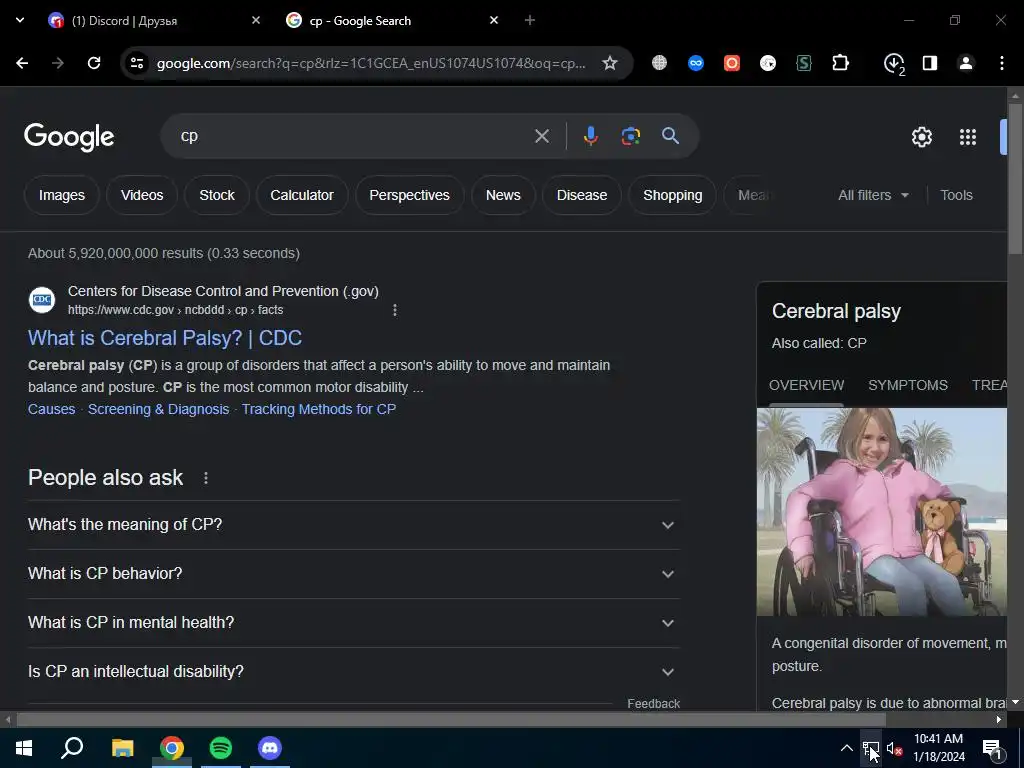Reload the current page
The width and height of the screenshot is (1024, 768).
(x=94, y=63)
